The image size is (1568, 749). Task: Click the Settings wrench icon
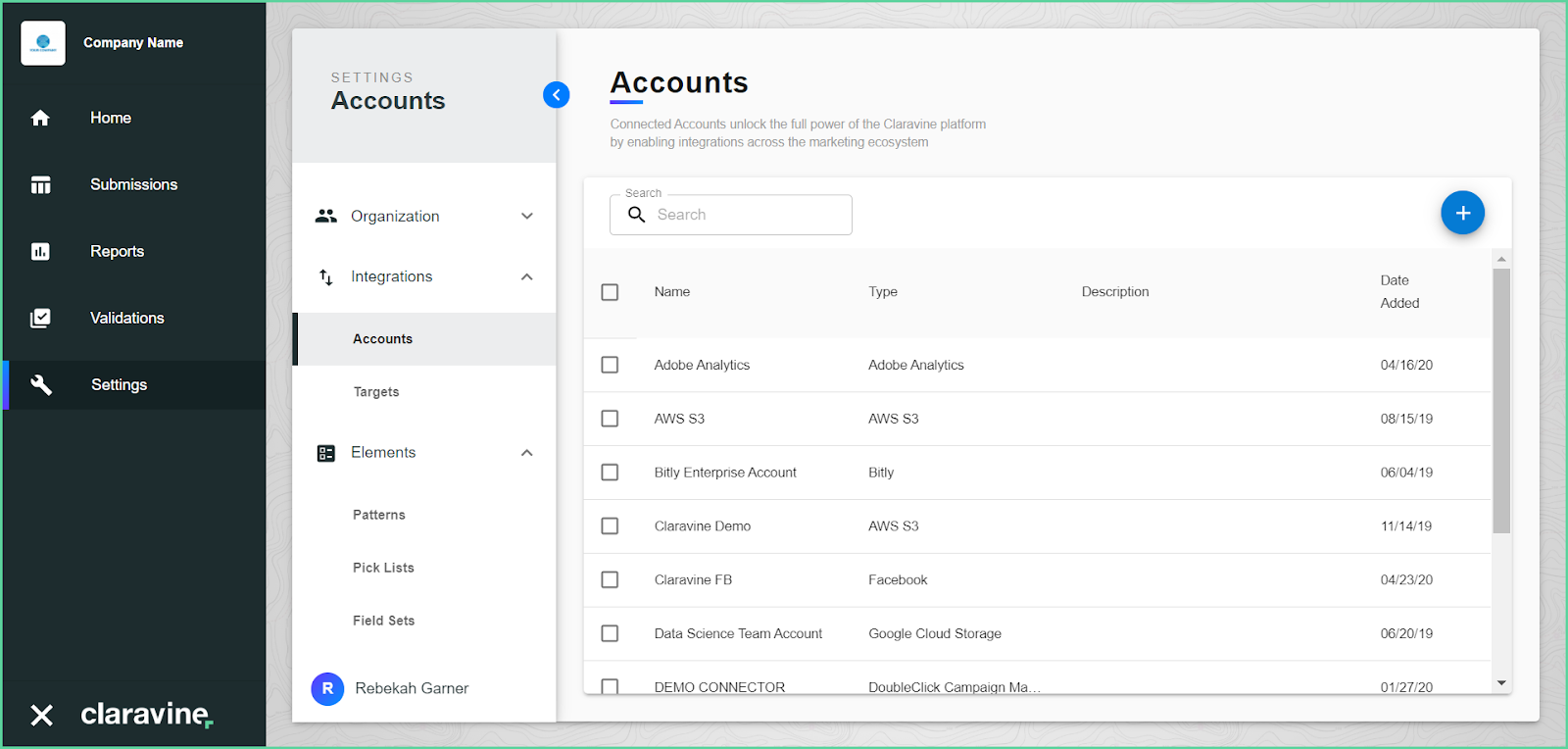pyautogui.click(x=41, y=385)
